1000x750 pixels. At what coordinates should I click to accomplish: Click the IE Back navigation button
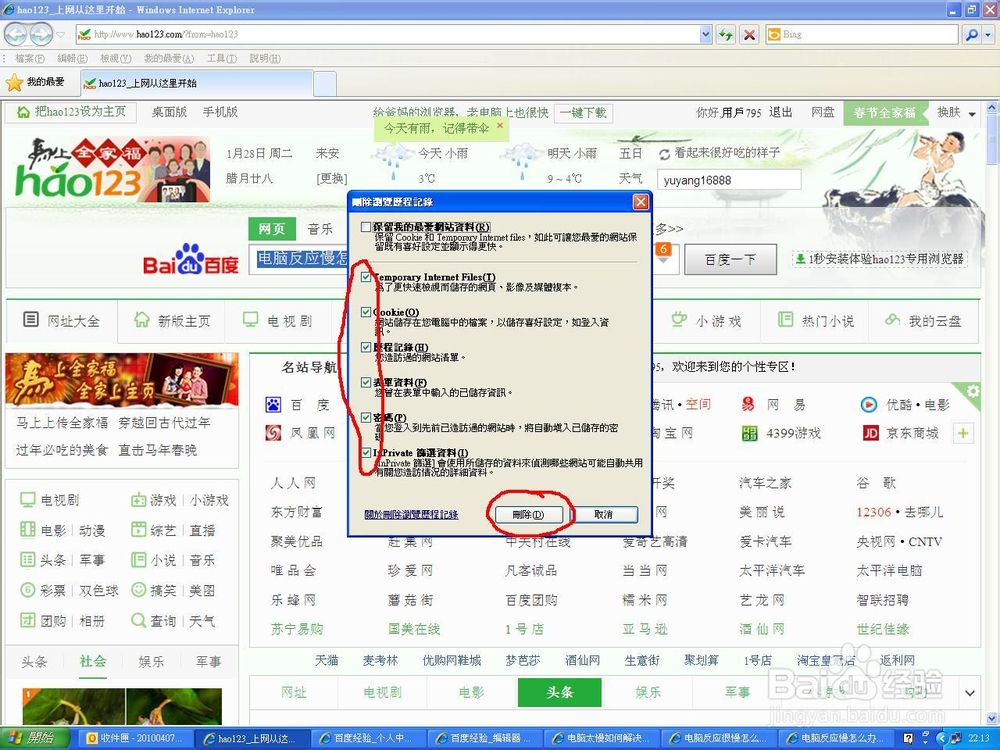tap(16, 34)
